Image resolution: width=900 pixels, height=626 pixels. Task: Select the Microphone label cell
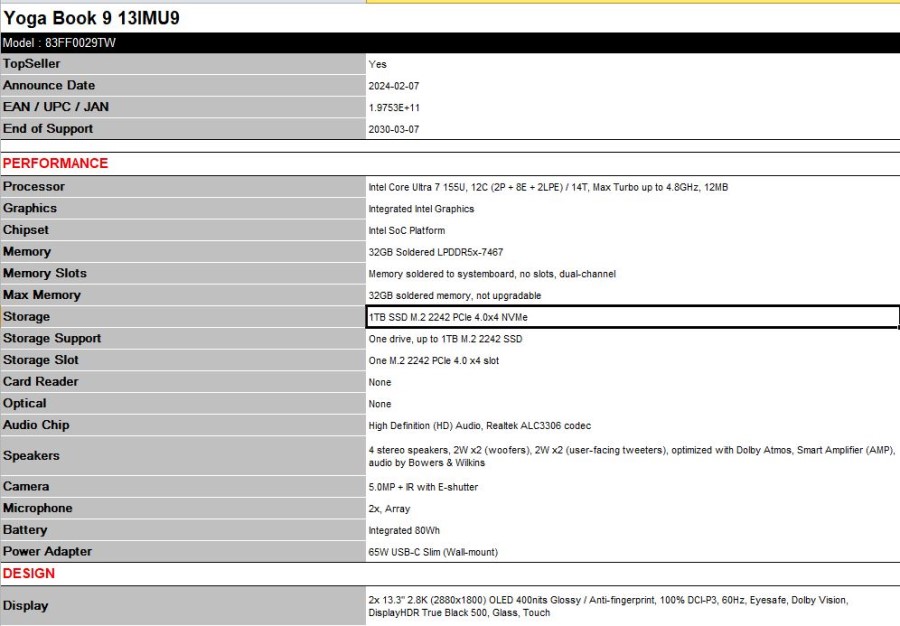[x=183, y=508]
